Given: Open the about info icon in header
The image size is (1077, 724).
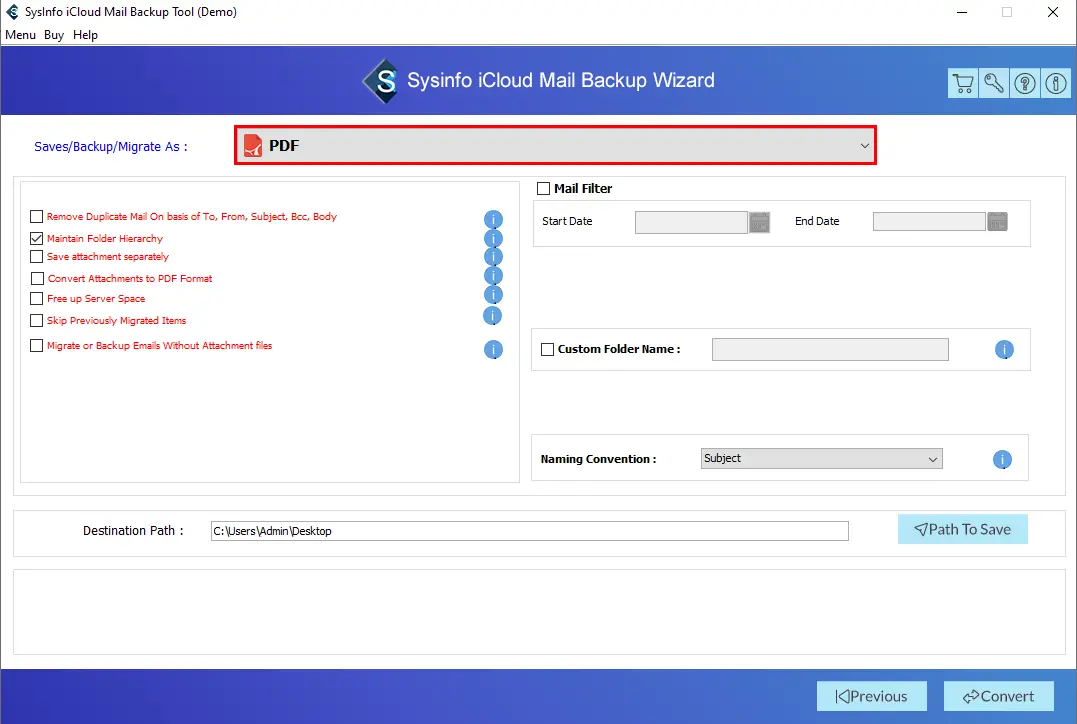Looking at the screenshot, I should (x=1055, y=84).
